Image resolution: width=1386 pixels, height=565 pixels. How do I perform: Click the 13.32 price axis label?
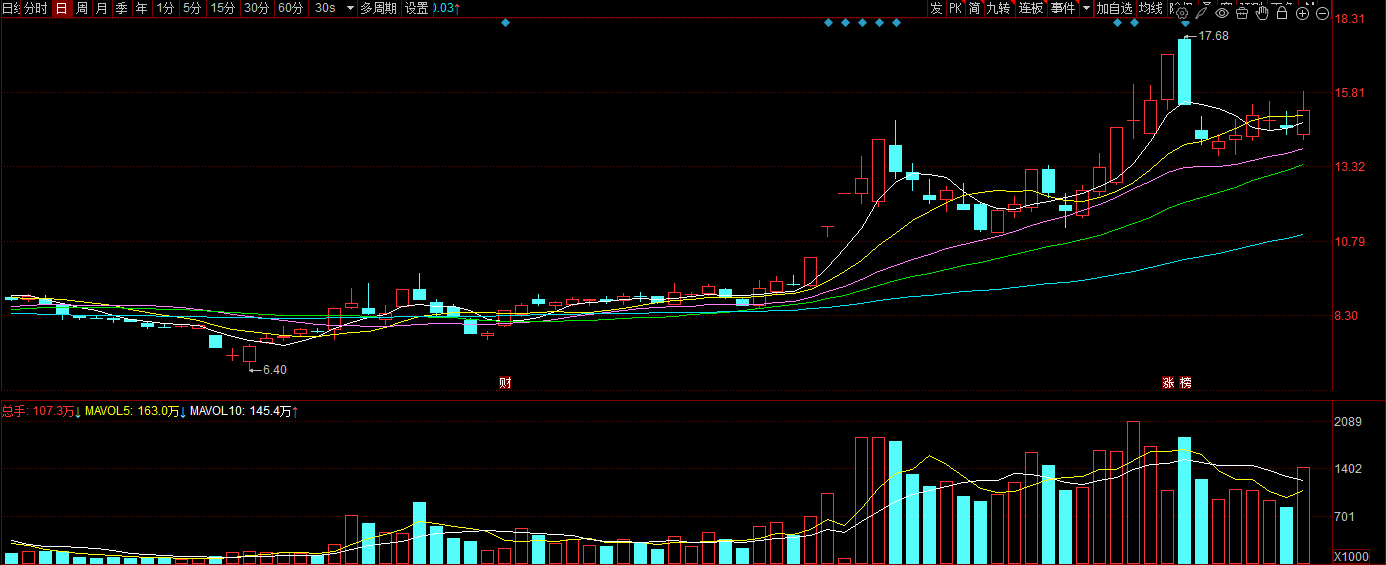click(x=1351, y=167)
